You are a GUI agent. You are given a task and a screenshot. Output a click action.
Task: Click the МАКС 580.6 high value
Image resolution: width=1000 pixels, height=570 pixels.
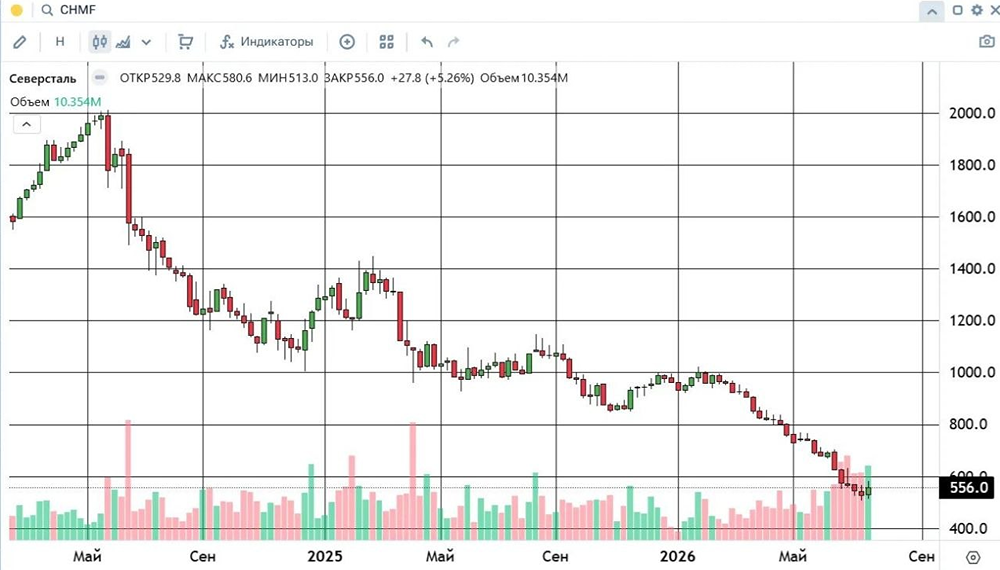[219, 78]
